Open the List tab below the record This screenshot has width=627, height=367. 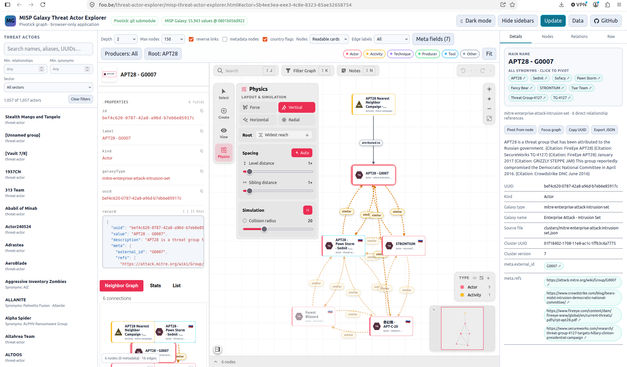click(176, 285)
